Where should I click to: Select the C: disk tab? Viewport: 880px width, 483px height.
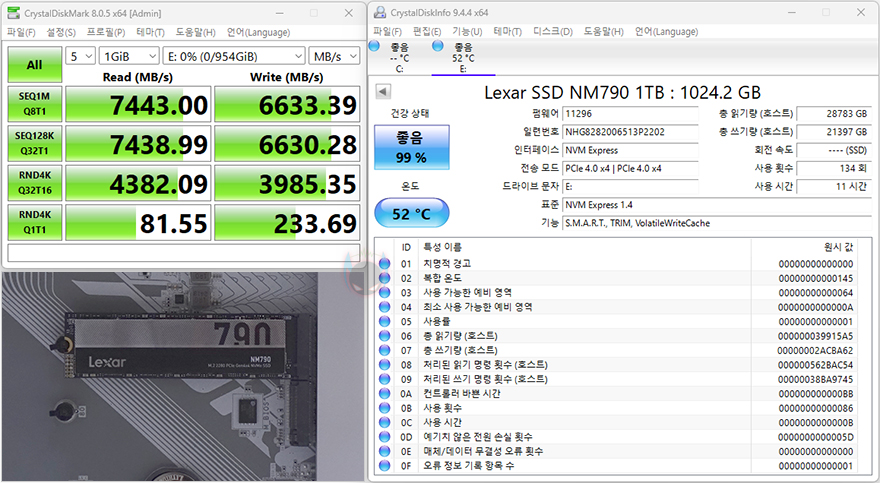coord(400,58)
